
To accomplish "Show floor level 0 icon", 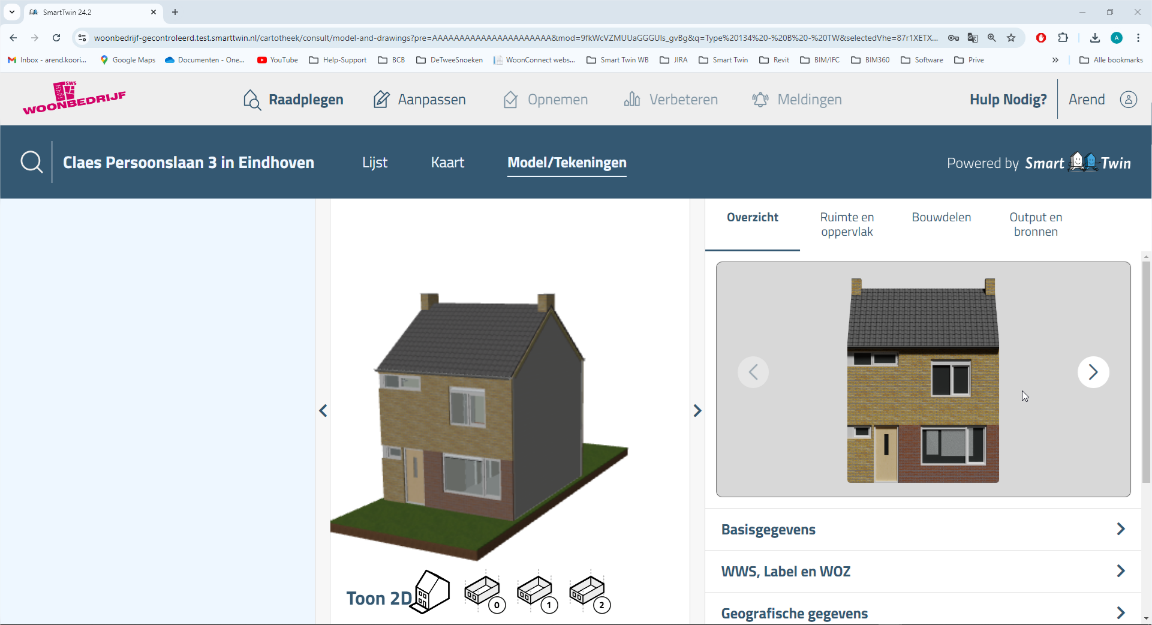I will pos(483,593).
